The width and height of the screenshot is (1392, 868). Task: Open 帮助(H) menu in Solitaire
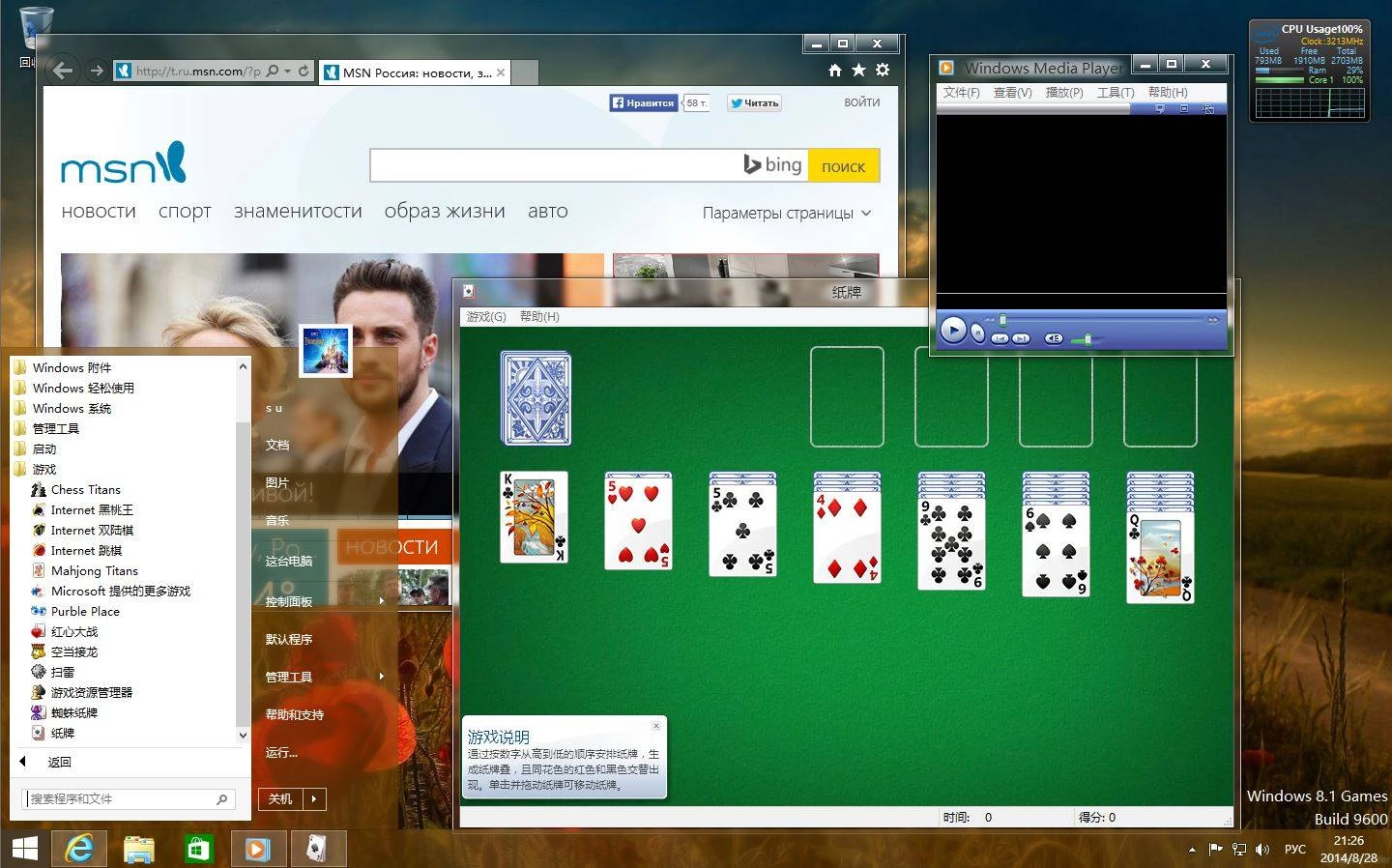click(x=539, y=317)
